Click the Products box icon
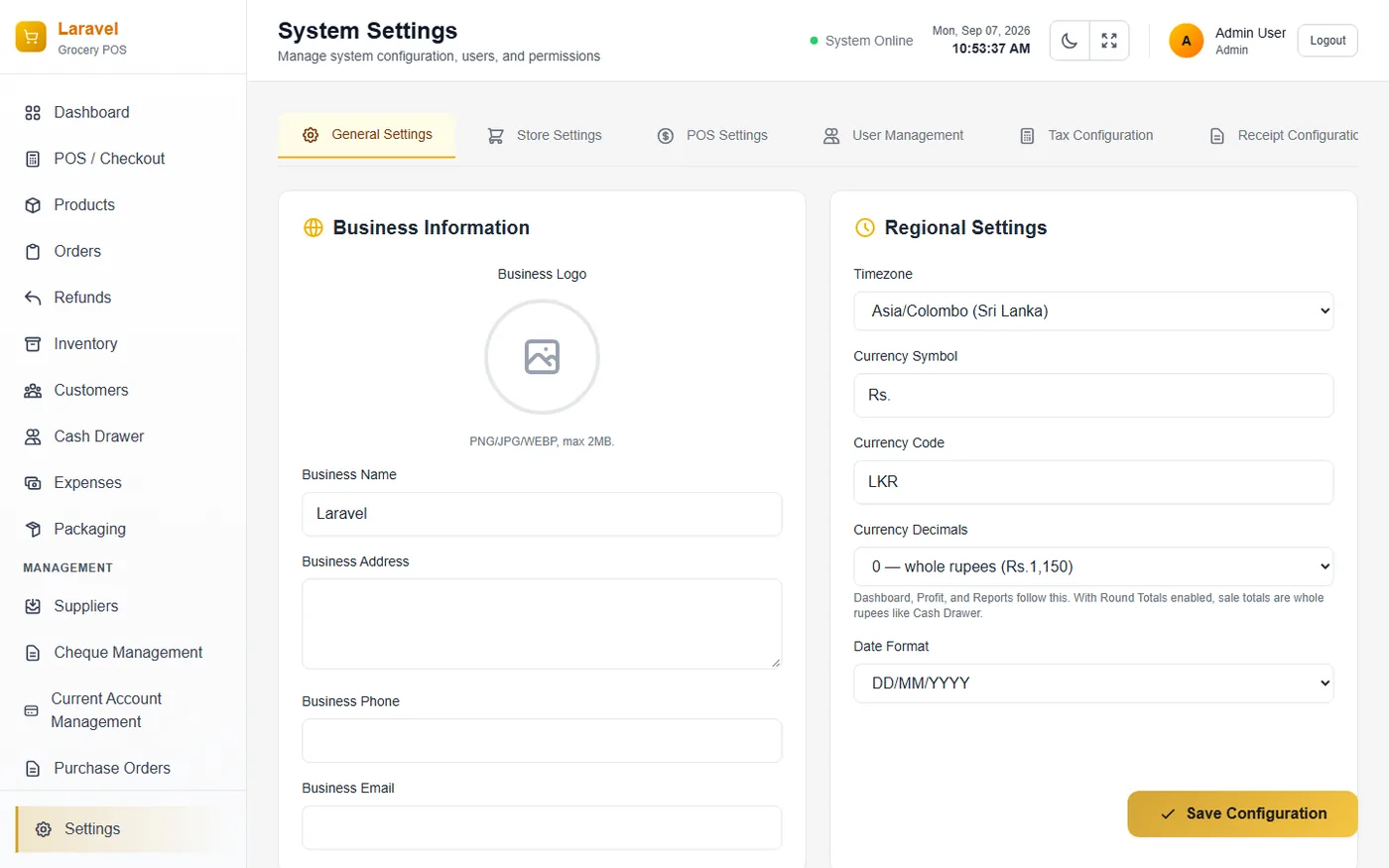Image resolution: width=1389 pixels, height=868 pixels. pos(33,205)
